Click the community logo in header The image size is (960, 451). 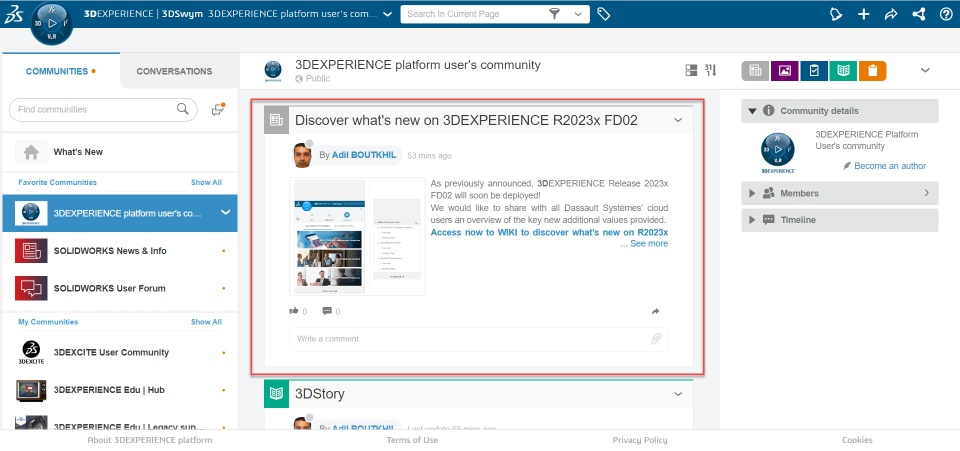273,71
